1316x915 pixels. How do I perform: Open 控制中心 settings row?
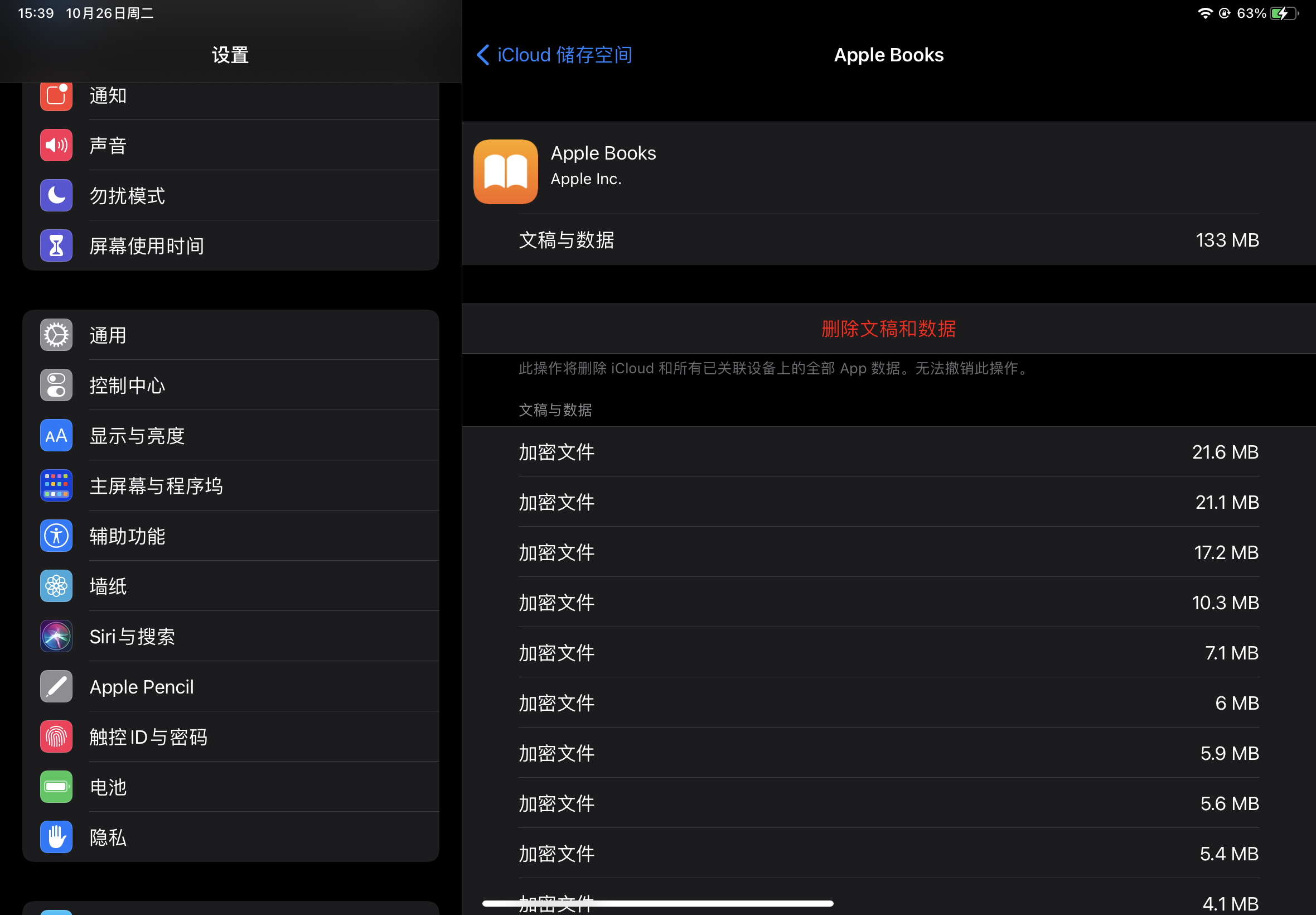pos(231,386)
